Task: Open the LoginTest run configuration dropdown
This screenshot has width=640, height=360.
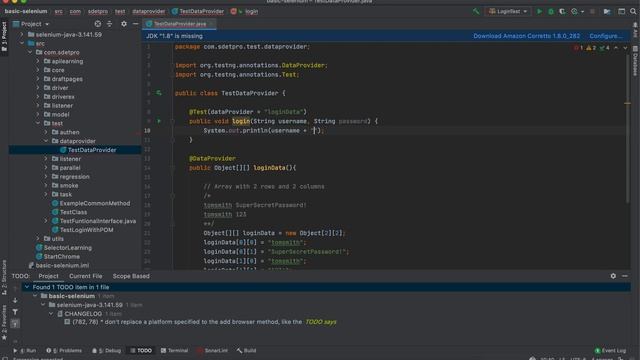Action: tap(508, 11)
